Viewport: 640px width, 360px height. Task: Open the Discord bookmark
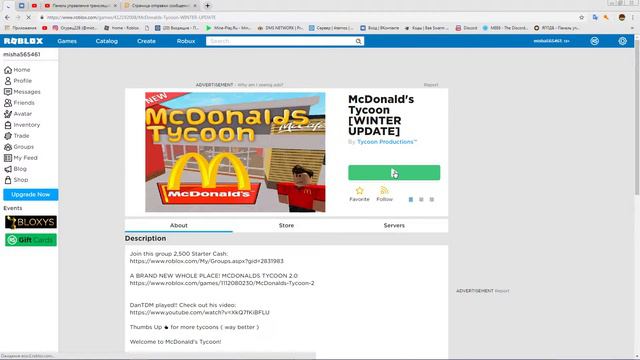[467, 28]
